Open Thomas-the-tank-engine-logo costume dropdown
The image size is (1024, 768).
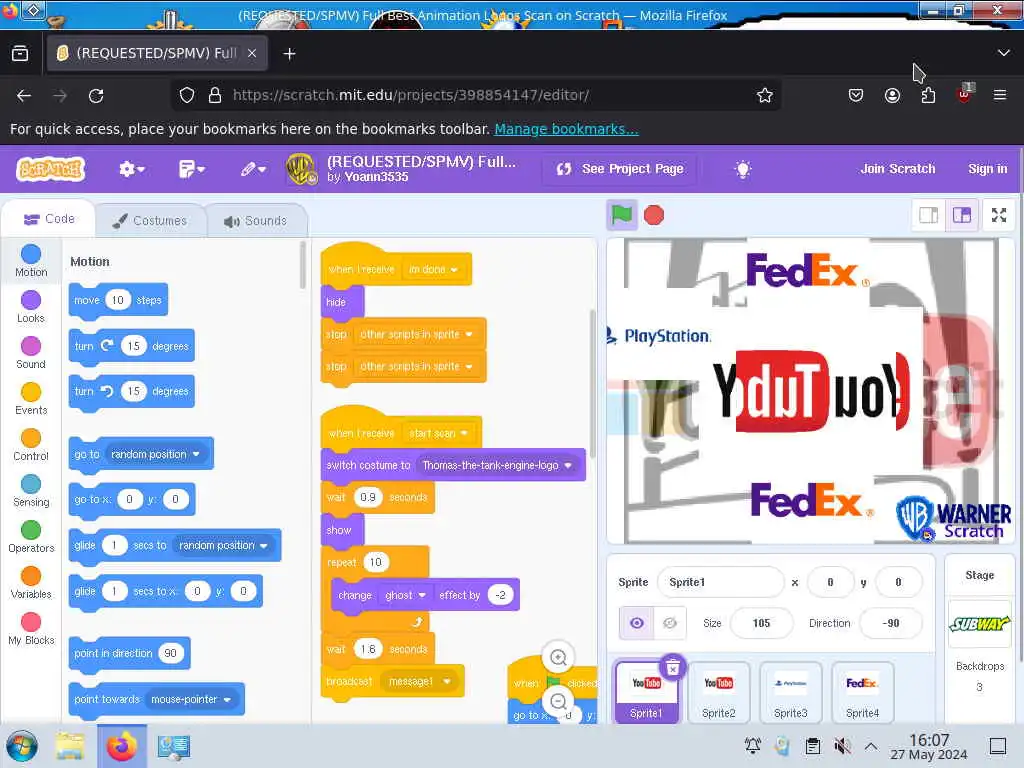click(497, 465)
